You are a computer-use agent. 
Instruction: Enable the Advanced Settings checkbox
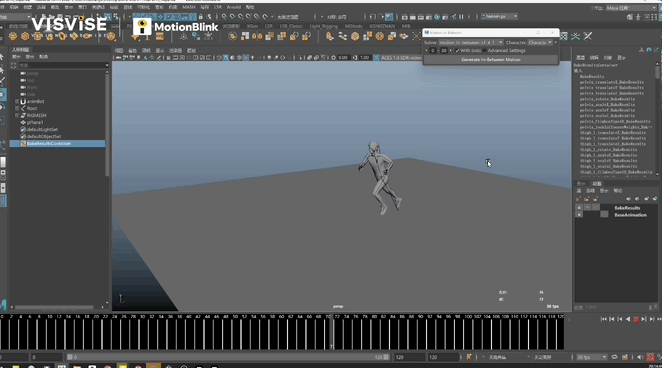(x=484, y=51)
